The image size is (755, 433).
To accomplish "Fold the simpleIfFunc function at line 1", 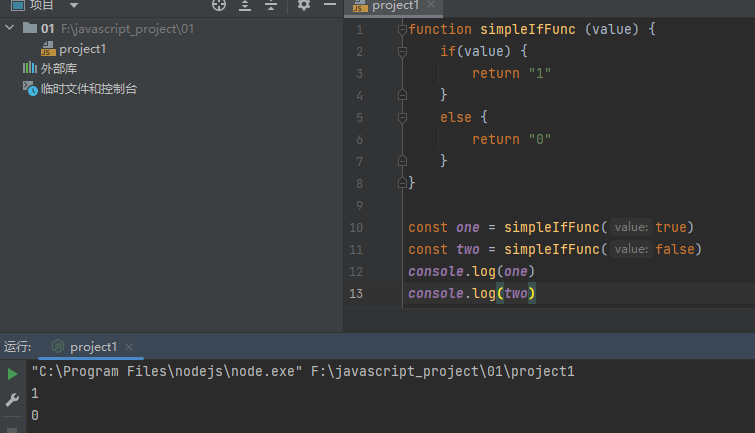I will click(x=403, y=30).
